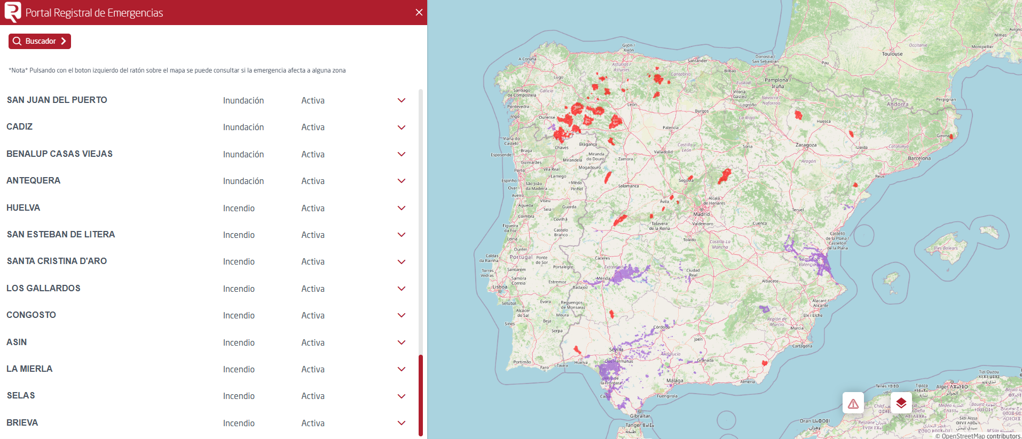Click the emergency list scrollbar thumb

(420, 395)
